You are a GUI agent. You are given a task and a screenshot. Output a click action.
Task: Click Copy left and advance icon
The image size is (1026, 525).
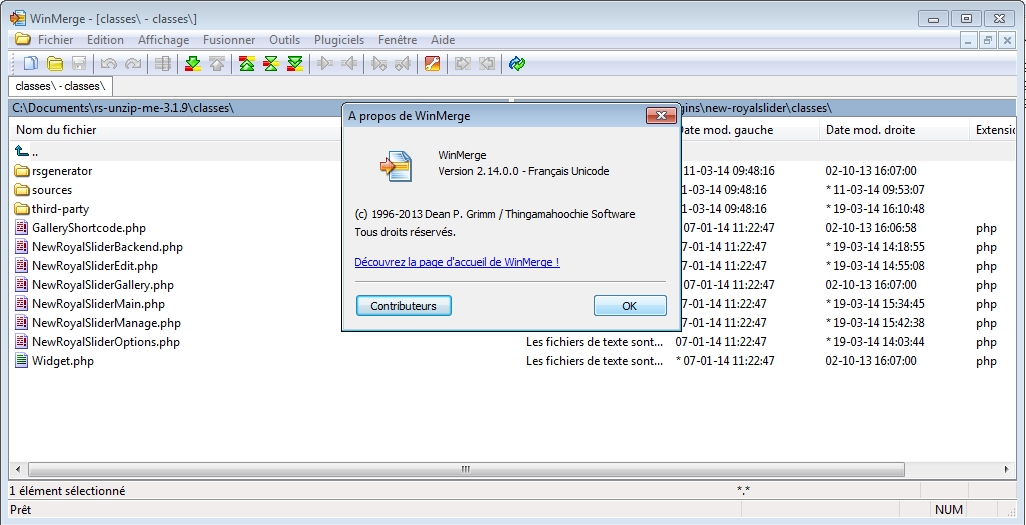pyautogui.click(x=403, y=63)
